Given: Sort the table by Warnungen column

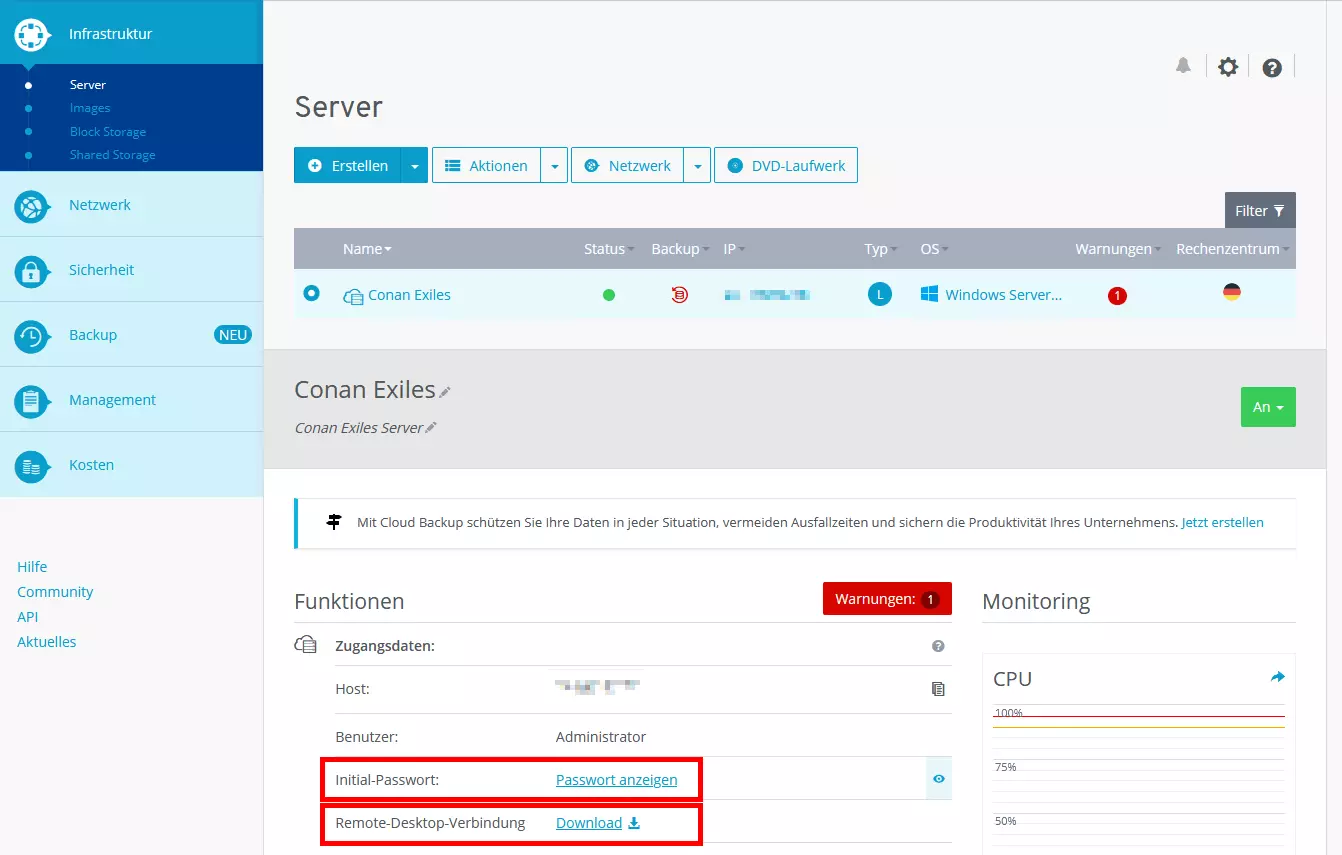Looking at the screenshot, I should [x=1119, y=249].
